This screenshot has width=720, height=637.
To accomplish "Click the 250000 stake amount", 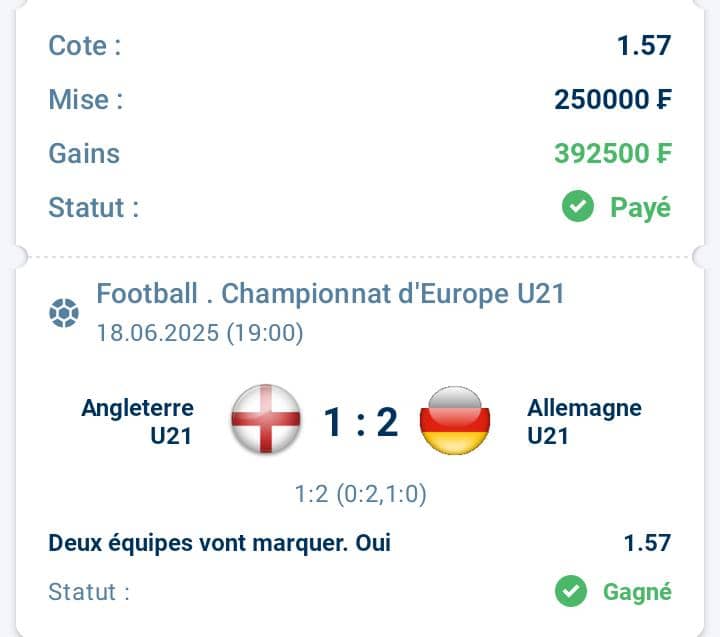I will pyautogui.click(x=613, y=100).
